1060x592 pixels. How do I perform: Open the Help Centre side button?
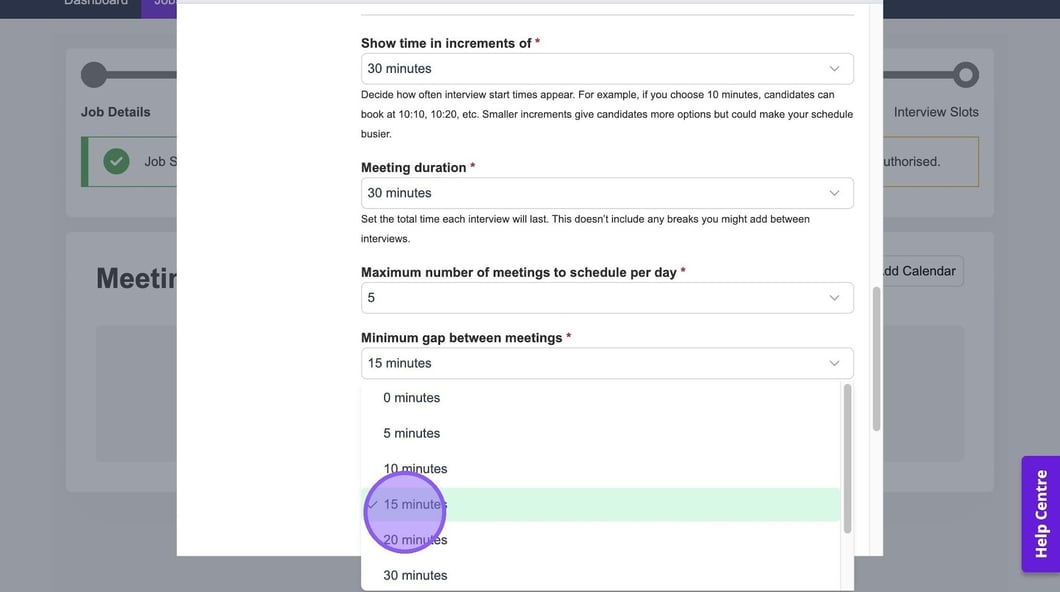click(x=1041, y=514)
